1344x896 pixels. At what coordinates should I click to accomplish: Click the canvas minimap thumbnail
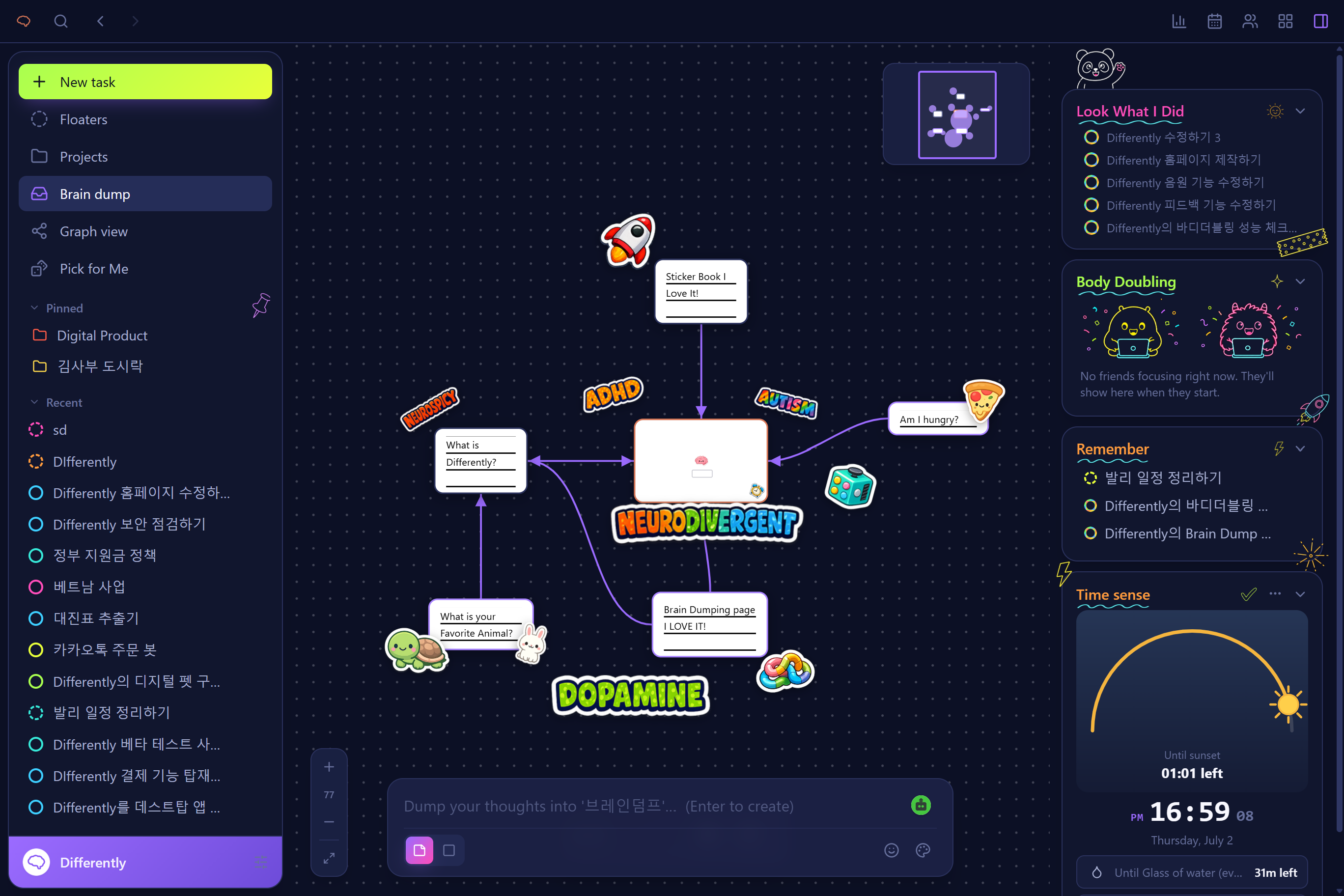coord(956,114)
